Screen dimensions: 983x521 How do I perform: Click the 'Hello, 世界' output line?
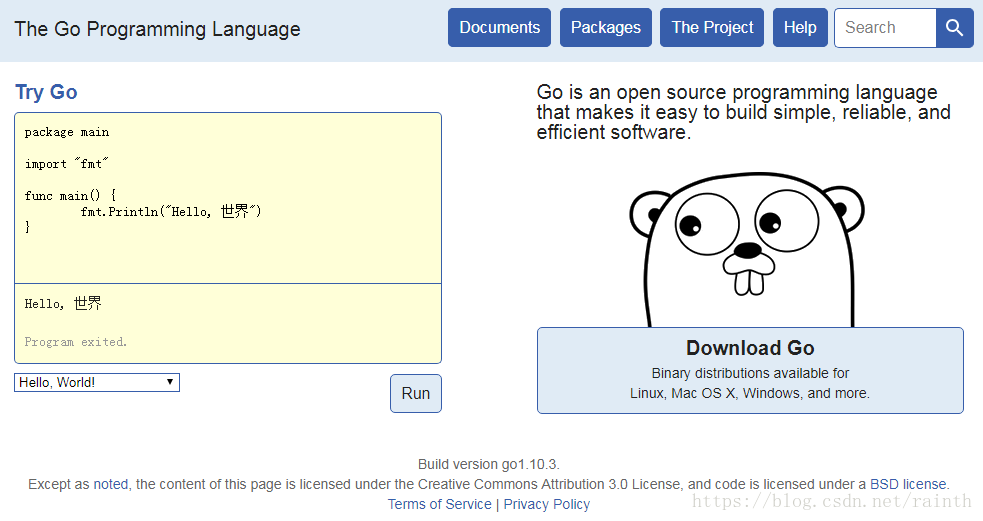coord(63,303)
